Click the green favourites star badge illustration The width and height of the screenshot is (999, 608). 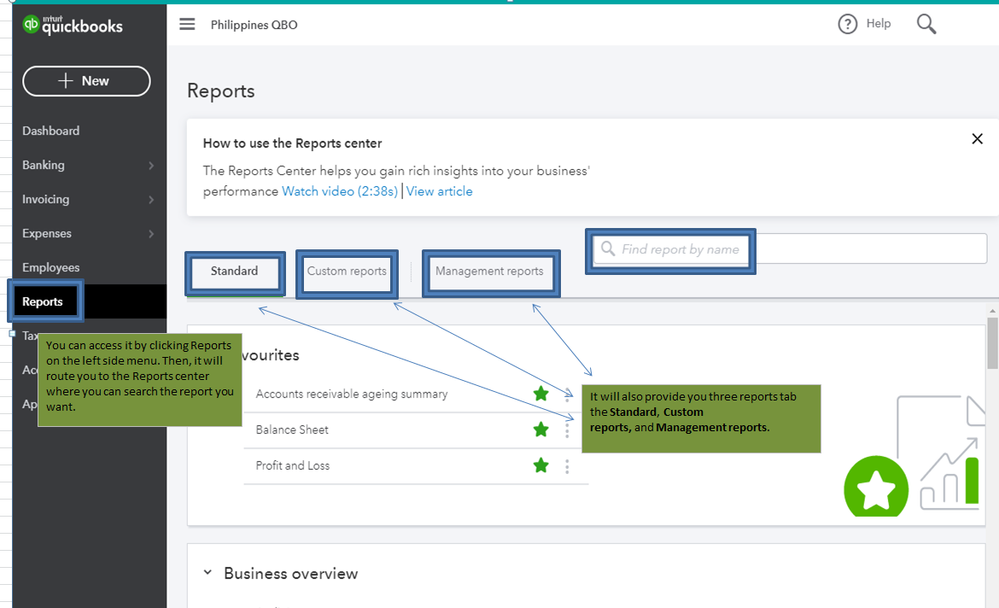click(876, 487)
